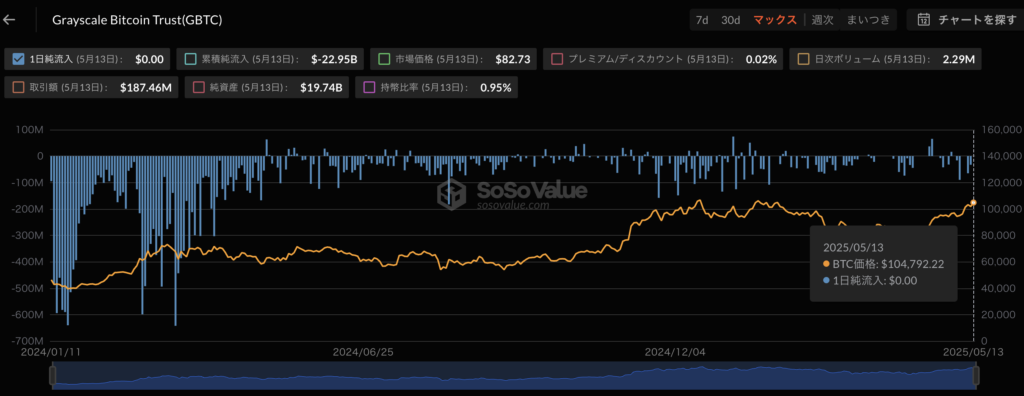
Task: Select the 7d time range
Action: (702, 20)
